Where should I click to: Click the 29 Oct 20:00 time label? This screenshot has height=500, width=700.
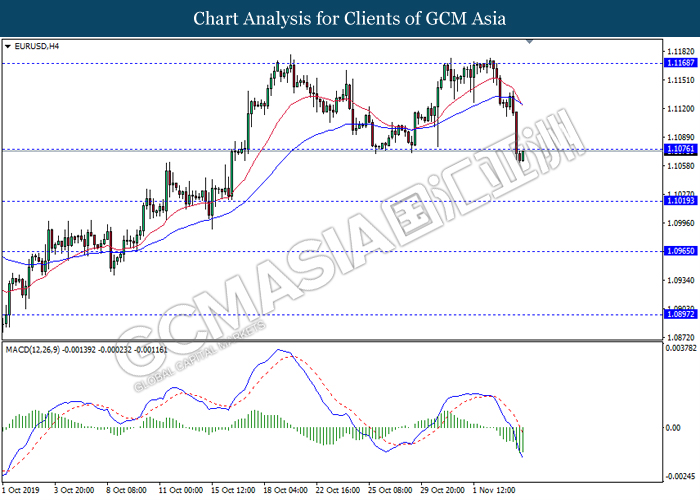point(442,490)
